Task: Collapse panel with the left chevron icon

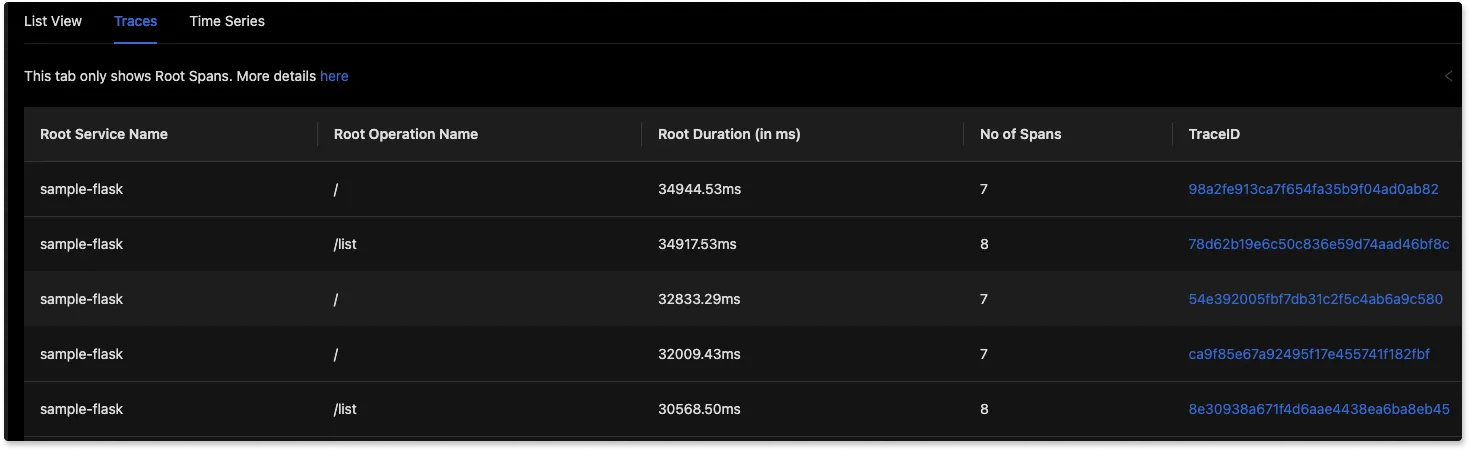Action: tap(1448, 76)
